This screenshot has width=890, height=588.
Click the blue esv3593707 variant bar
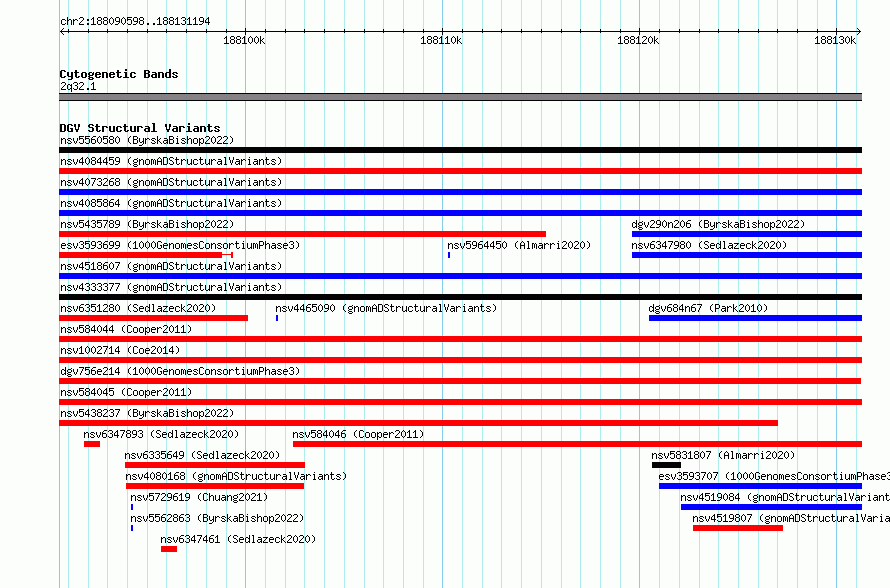point(761,486)
